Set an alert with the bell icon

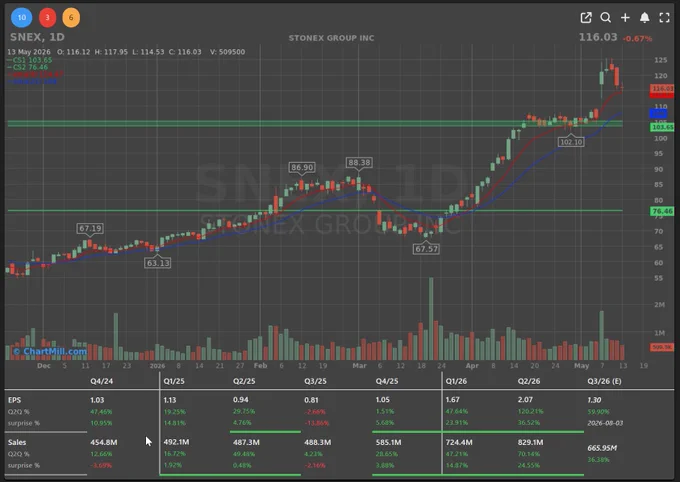point(644,17)
